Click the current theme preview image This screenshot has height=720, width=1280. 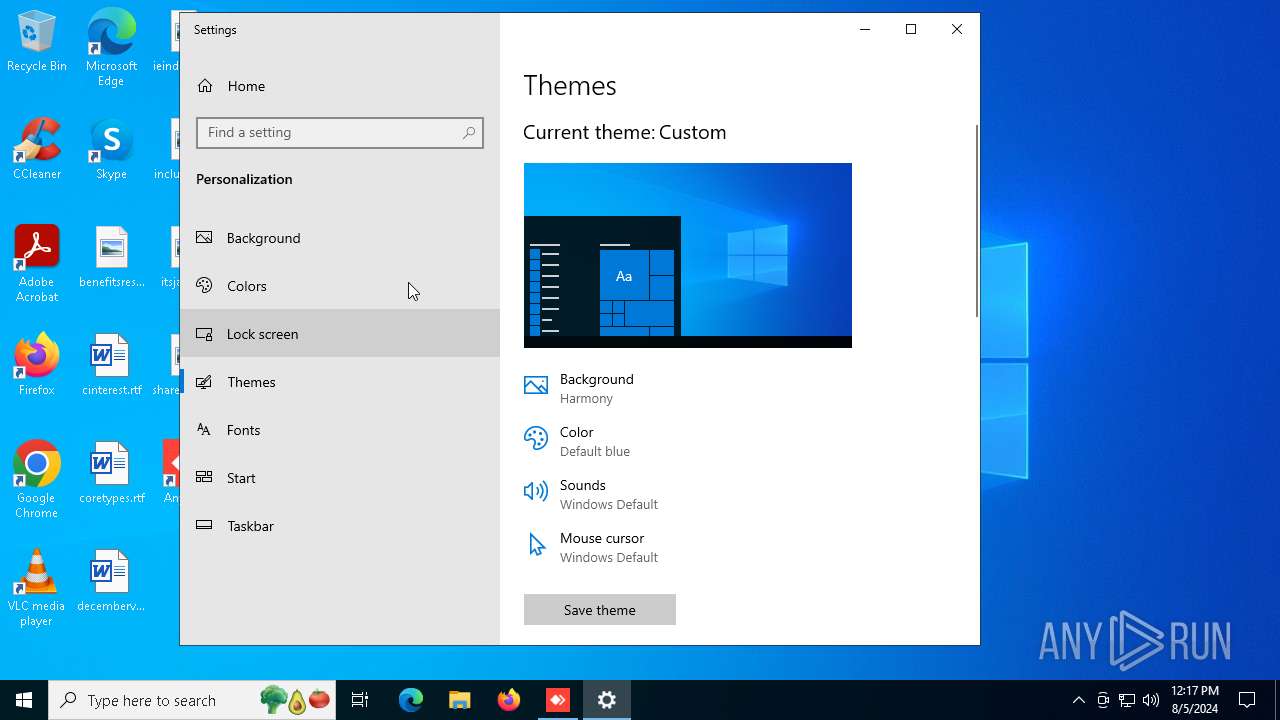point(688,255)
